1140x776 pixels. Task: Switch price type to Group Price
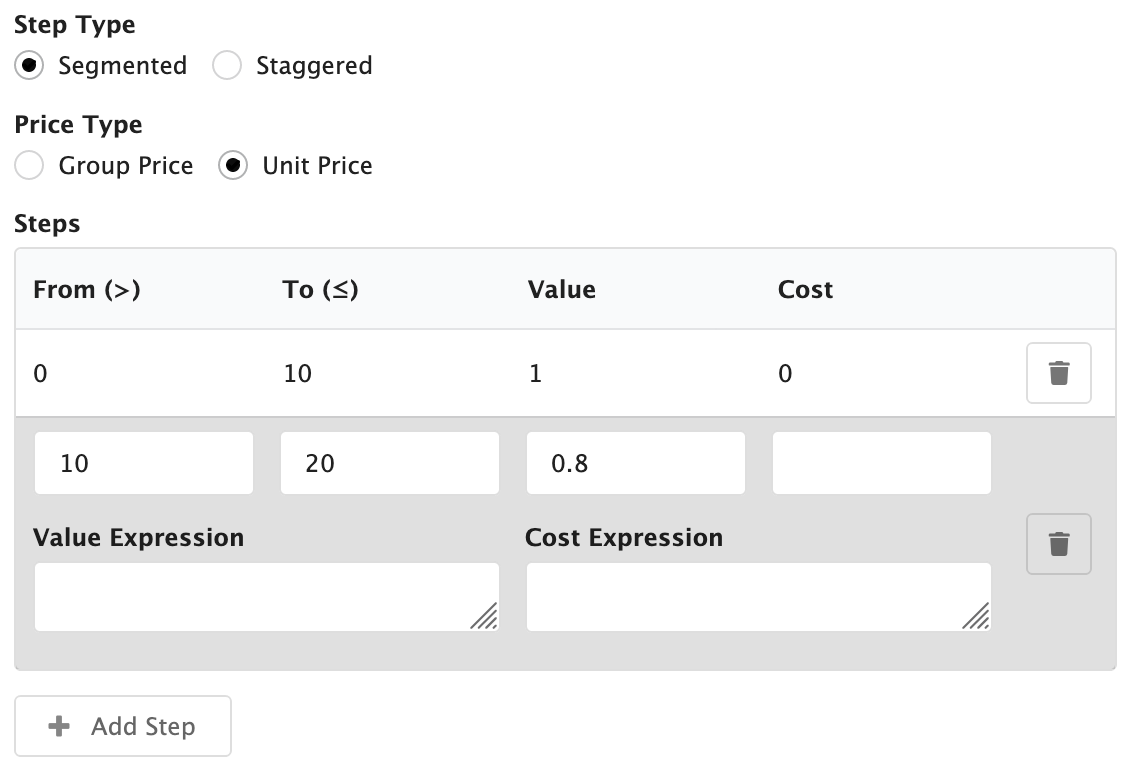[x=30, y=166]
